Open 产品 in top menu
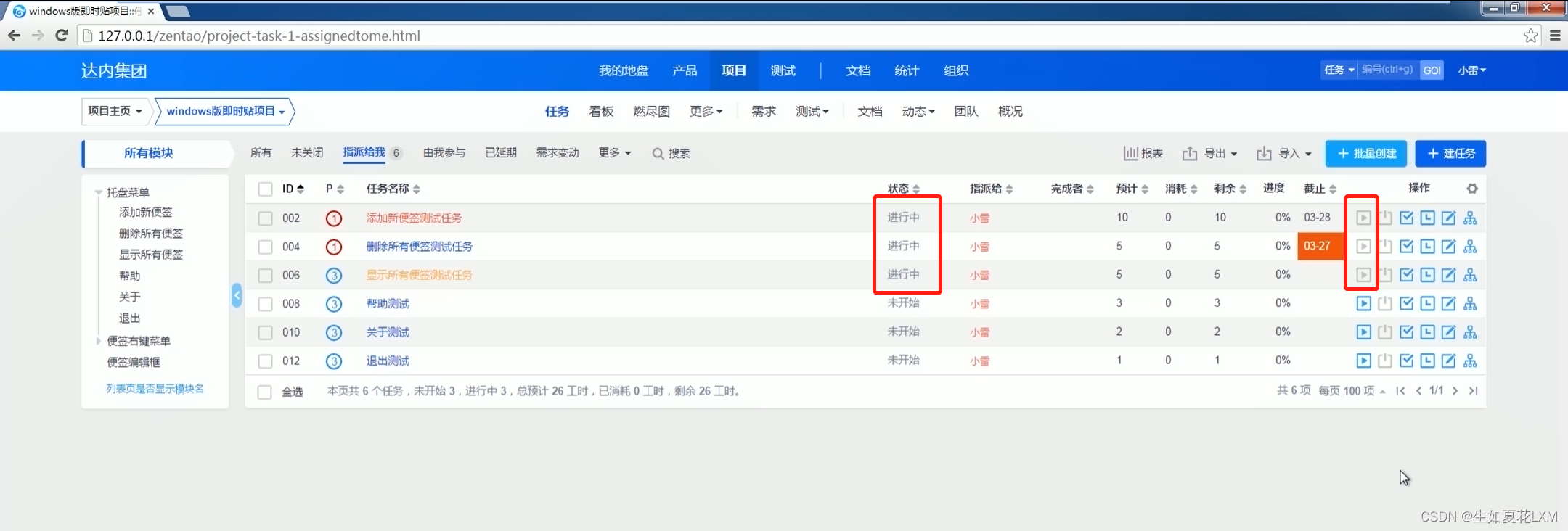Viewport: 1568px width, 531px height. 685,70
